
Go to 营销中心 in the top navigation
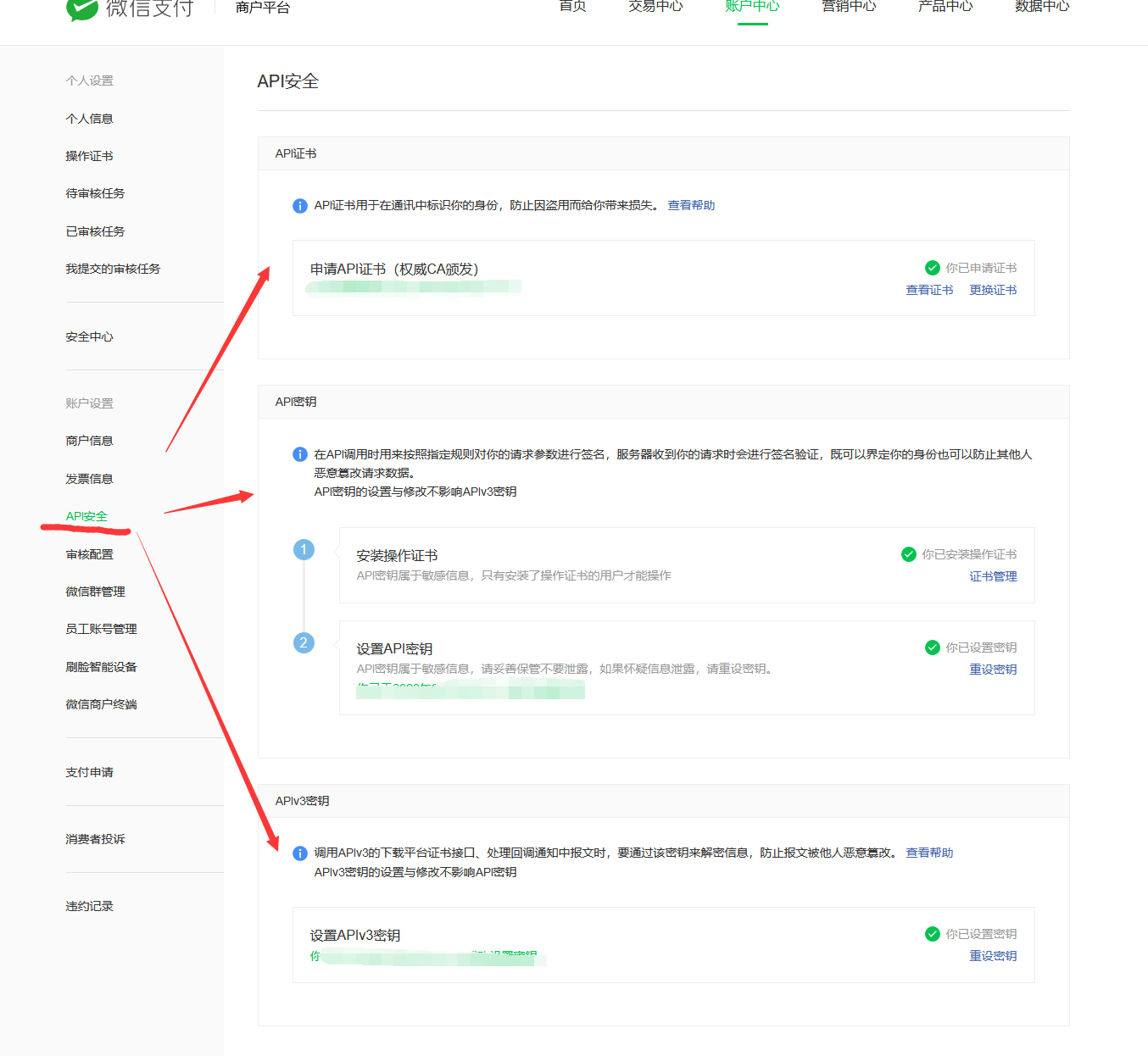849,7
